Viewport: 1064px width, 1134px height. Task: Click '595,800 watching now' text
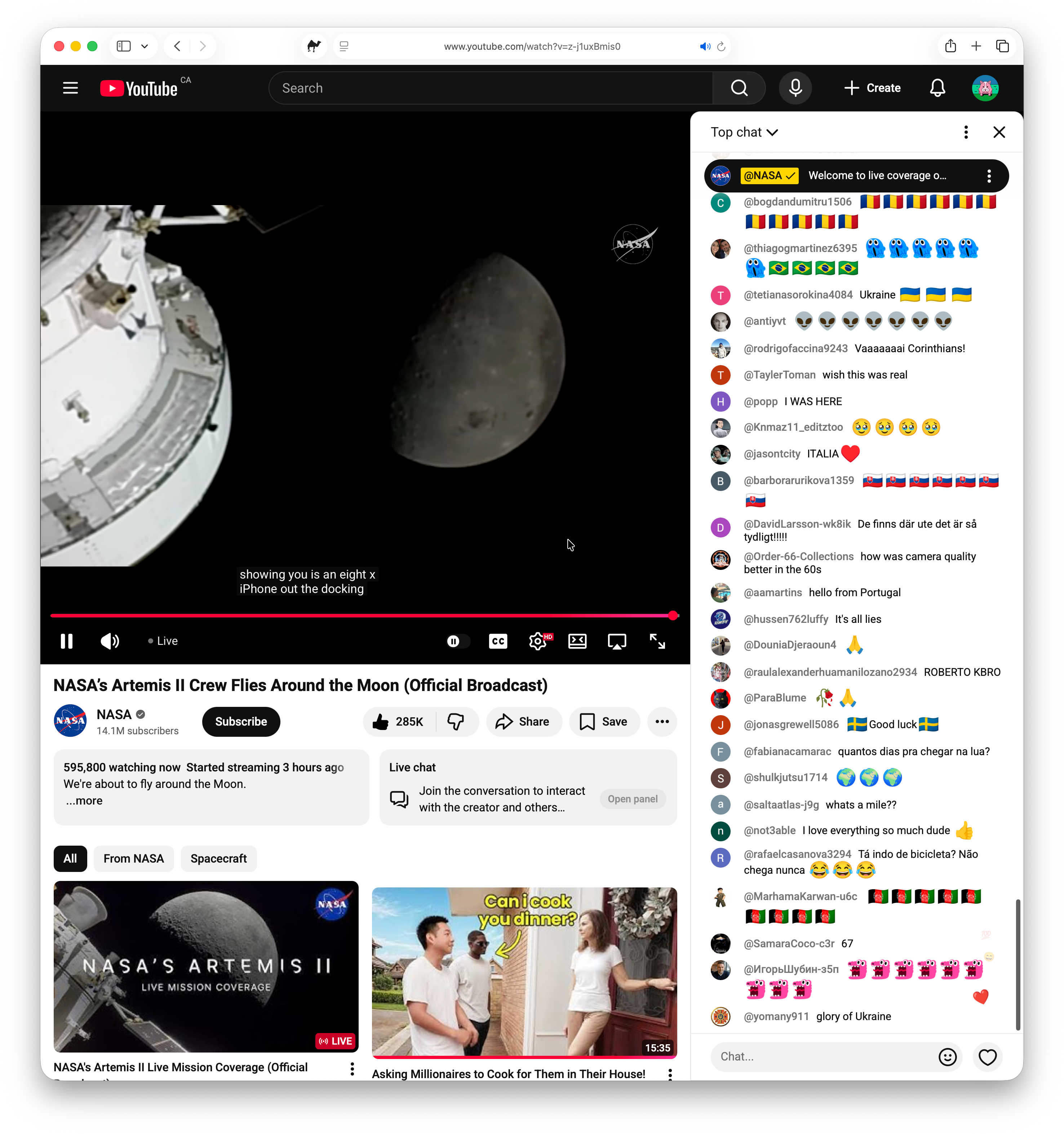click(x=121, y=767)
